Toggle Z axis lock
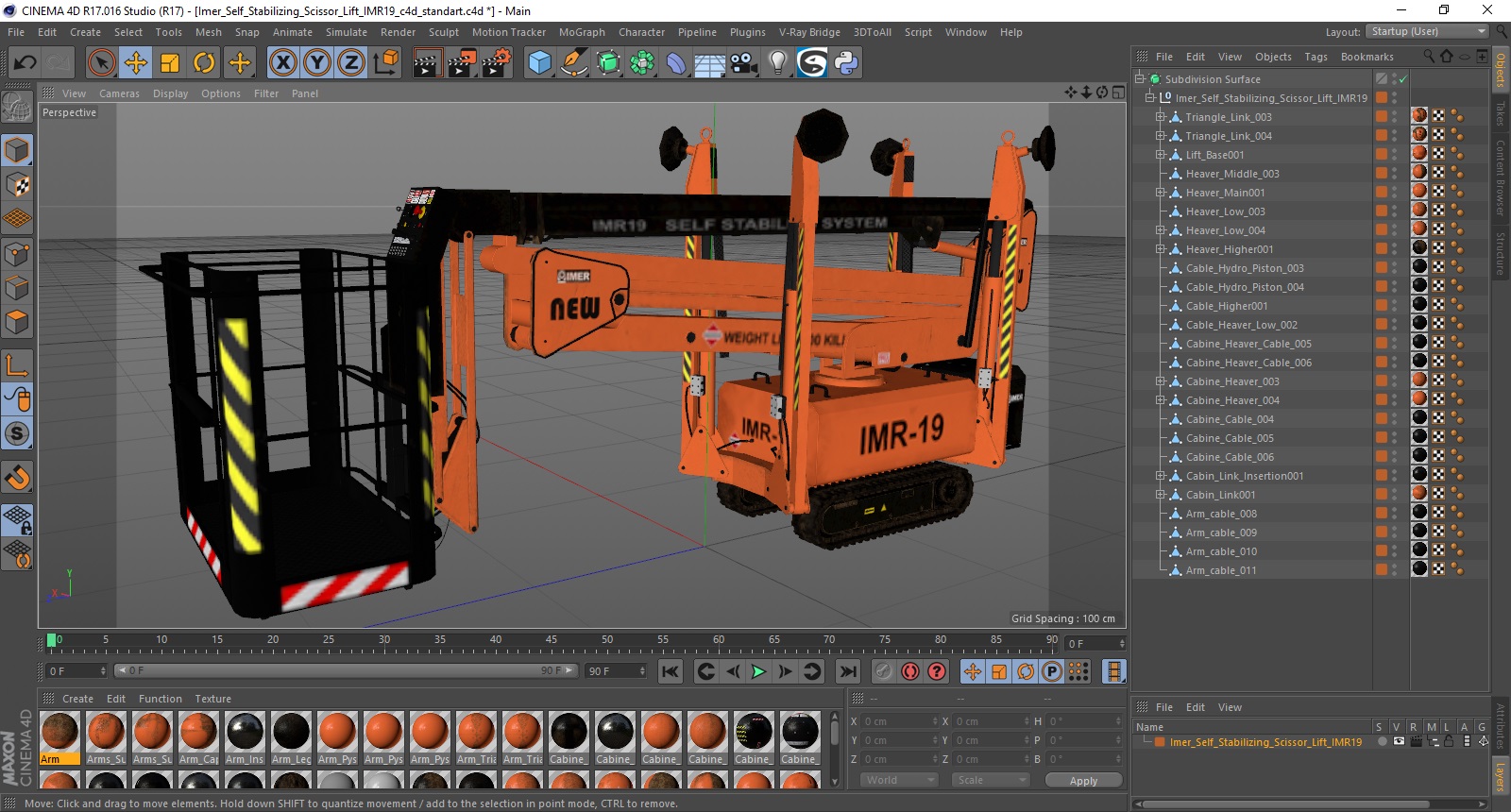The height and width of the screenshot is (812, 1511). 351,63
